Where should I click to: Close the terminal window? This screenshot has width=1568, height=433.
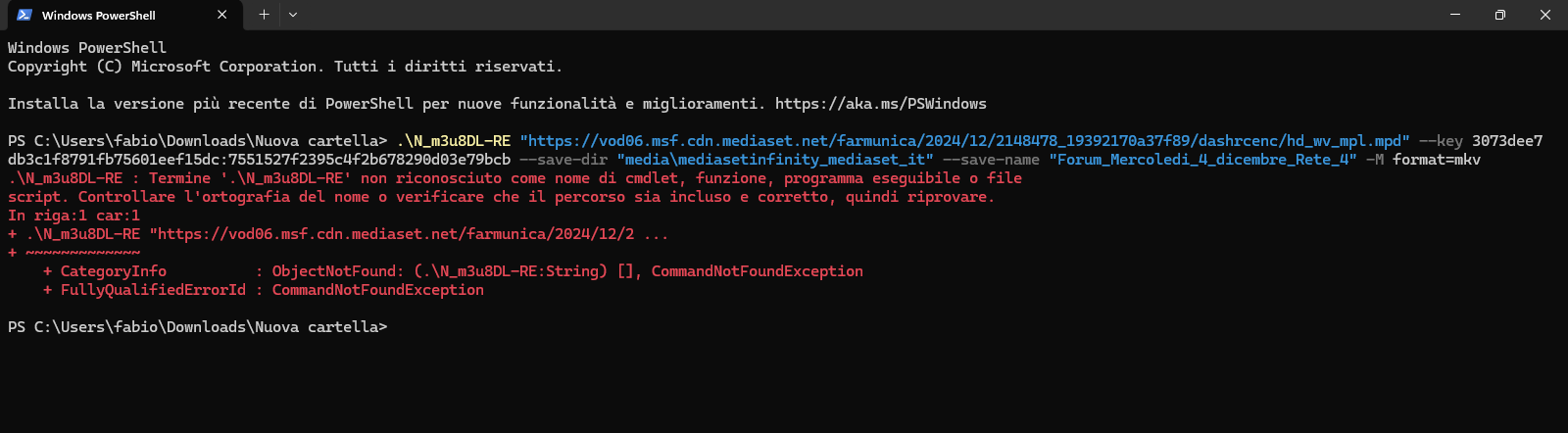tap(1544, 15)
